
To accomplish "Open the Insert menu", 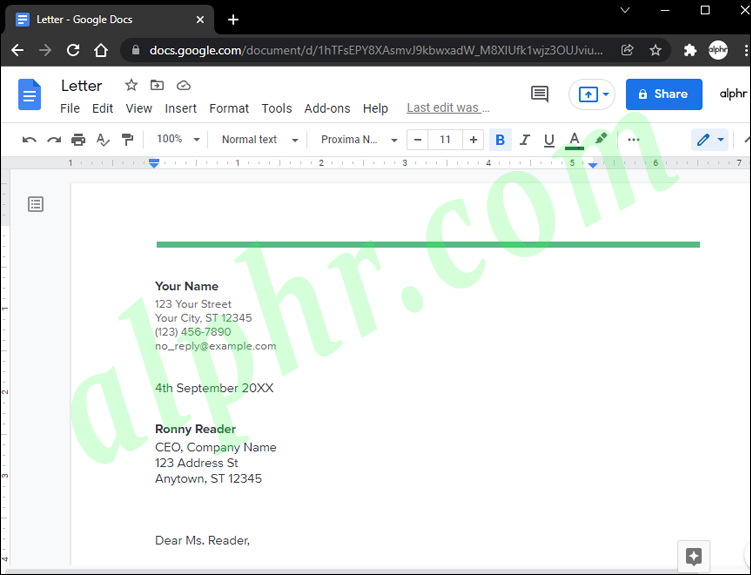I will click(x=181, y=109).
